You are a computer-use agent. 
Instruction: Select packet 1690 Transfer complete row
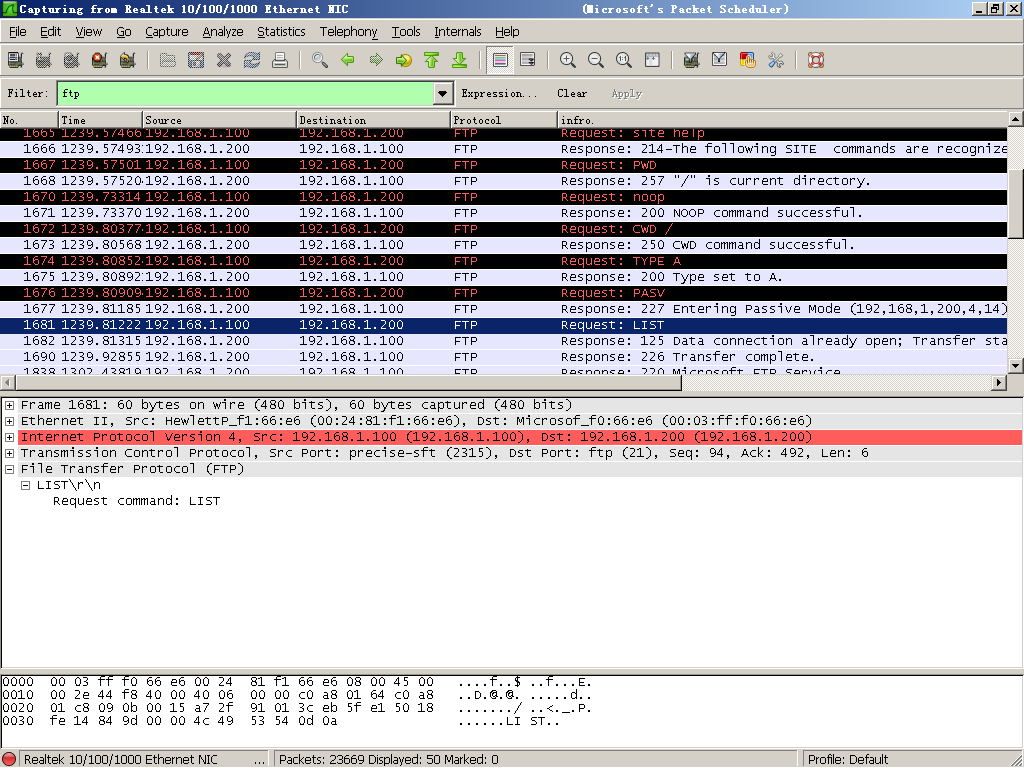(504, 357)
